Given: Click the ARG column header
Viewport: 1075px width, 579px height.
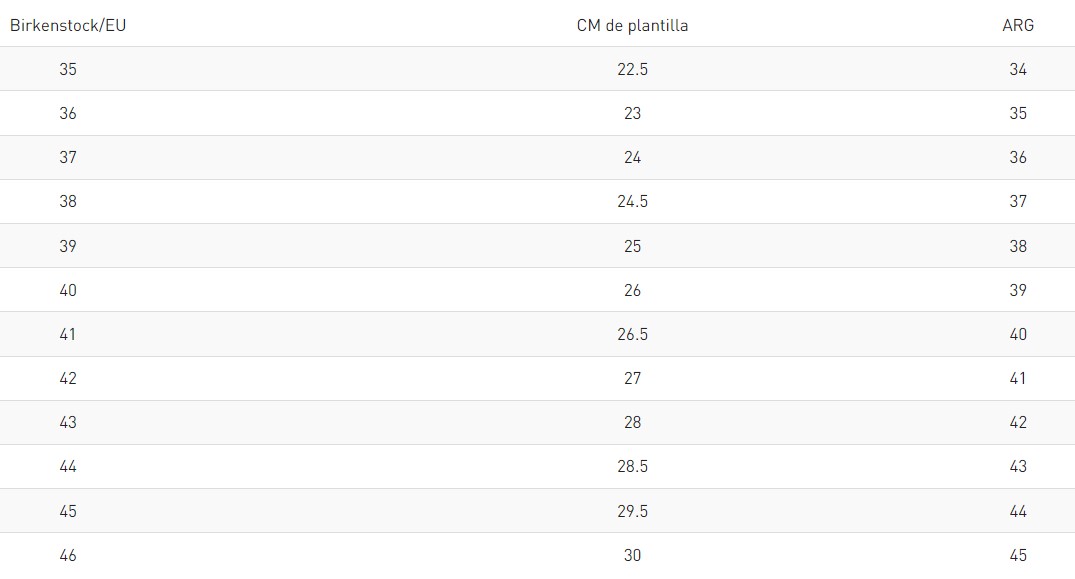Looking at the screenshot, I should coord(1018,25).
